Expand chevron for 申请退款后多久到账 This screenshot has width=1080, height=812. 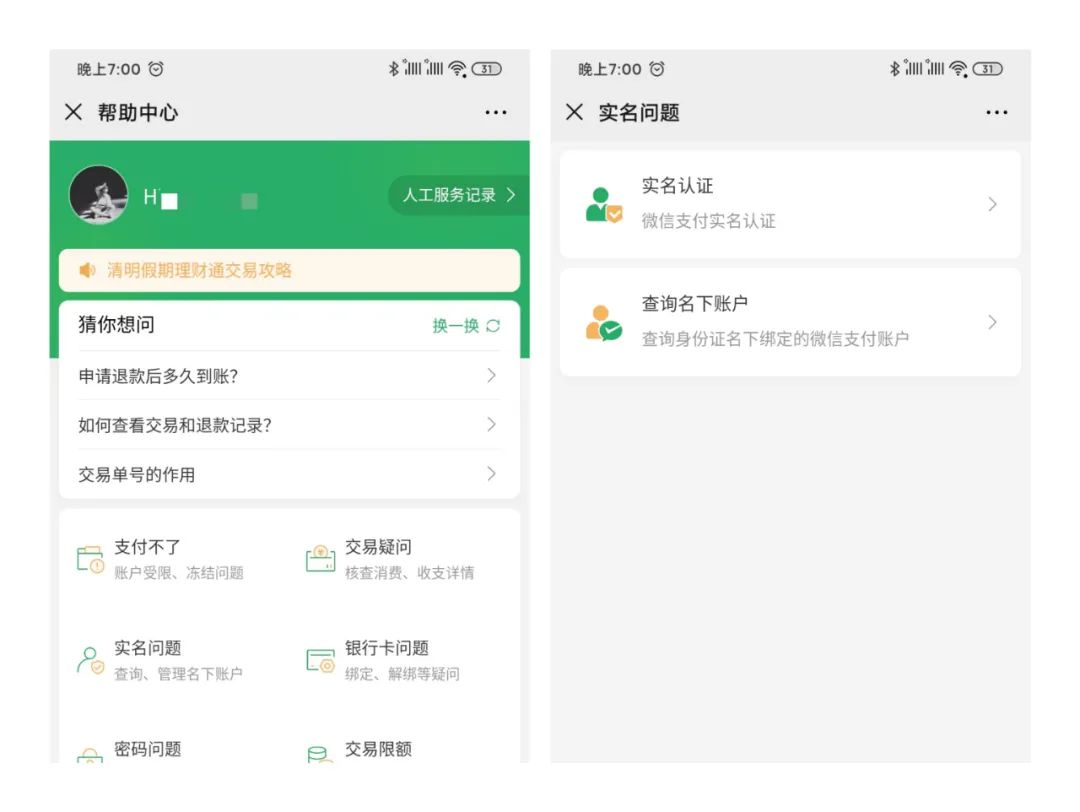(491, 375)
